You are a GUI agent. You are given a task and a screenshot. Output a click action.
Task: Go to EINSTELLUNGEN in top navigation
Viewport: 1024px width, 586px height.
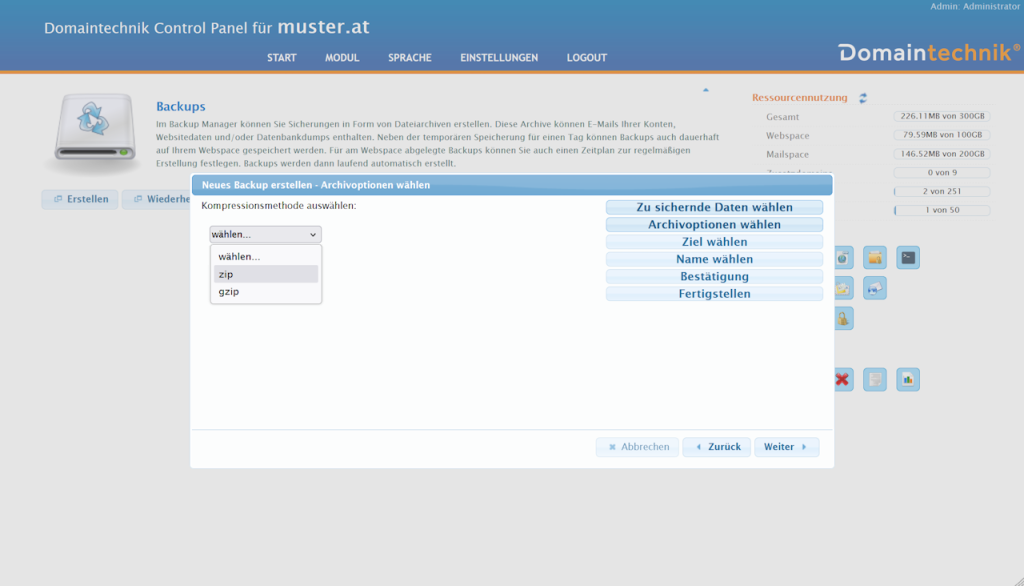pos(499,58)
